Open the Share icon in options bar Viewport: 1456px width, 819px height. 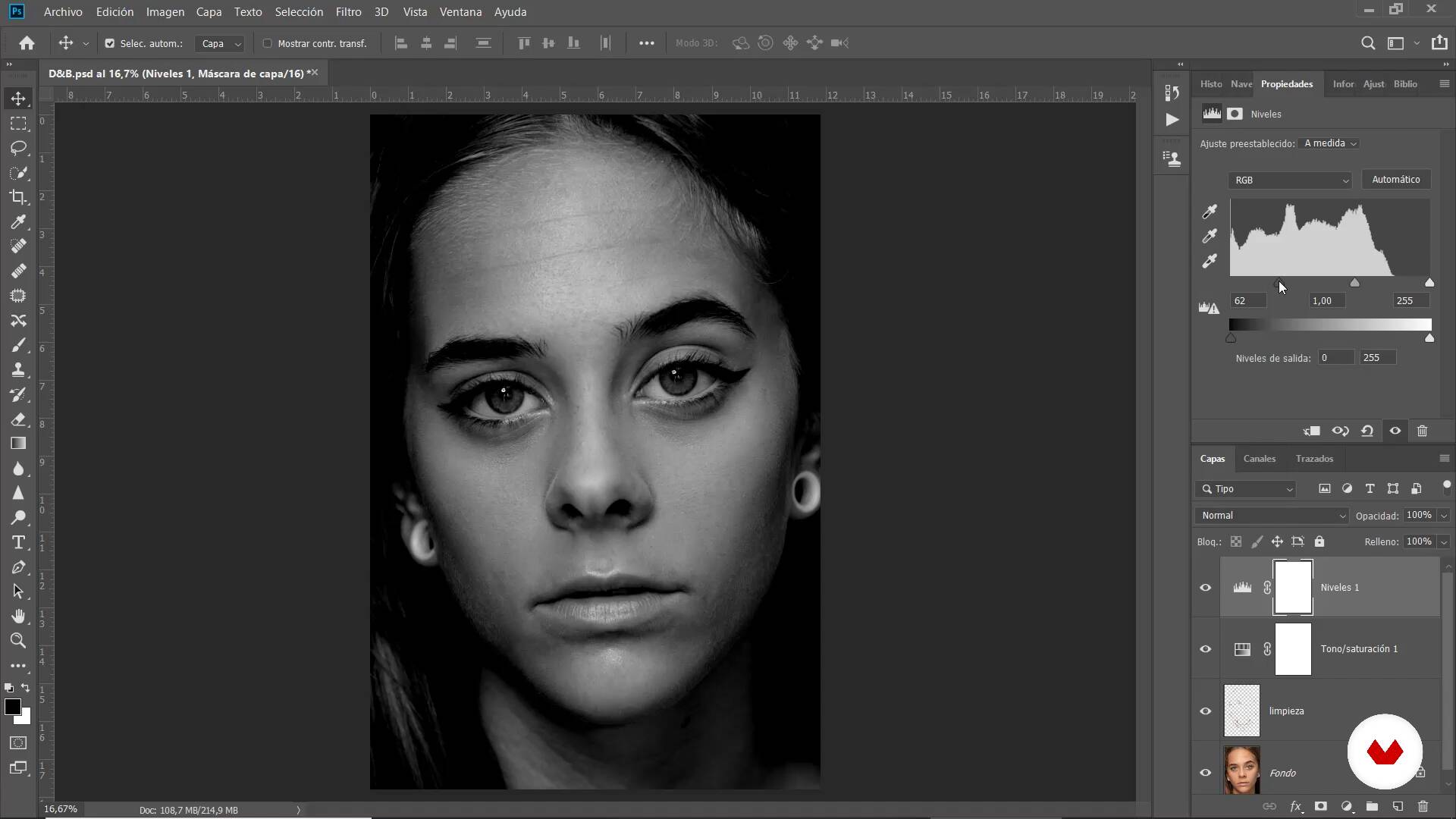[x=1439, y=43]
